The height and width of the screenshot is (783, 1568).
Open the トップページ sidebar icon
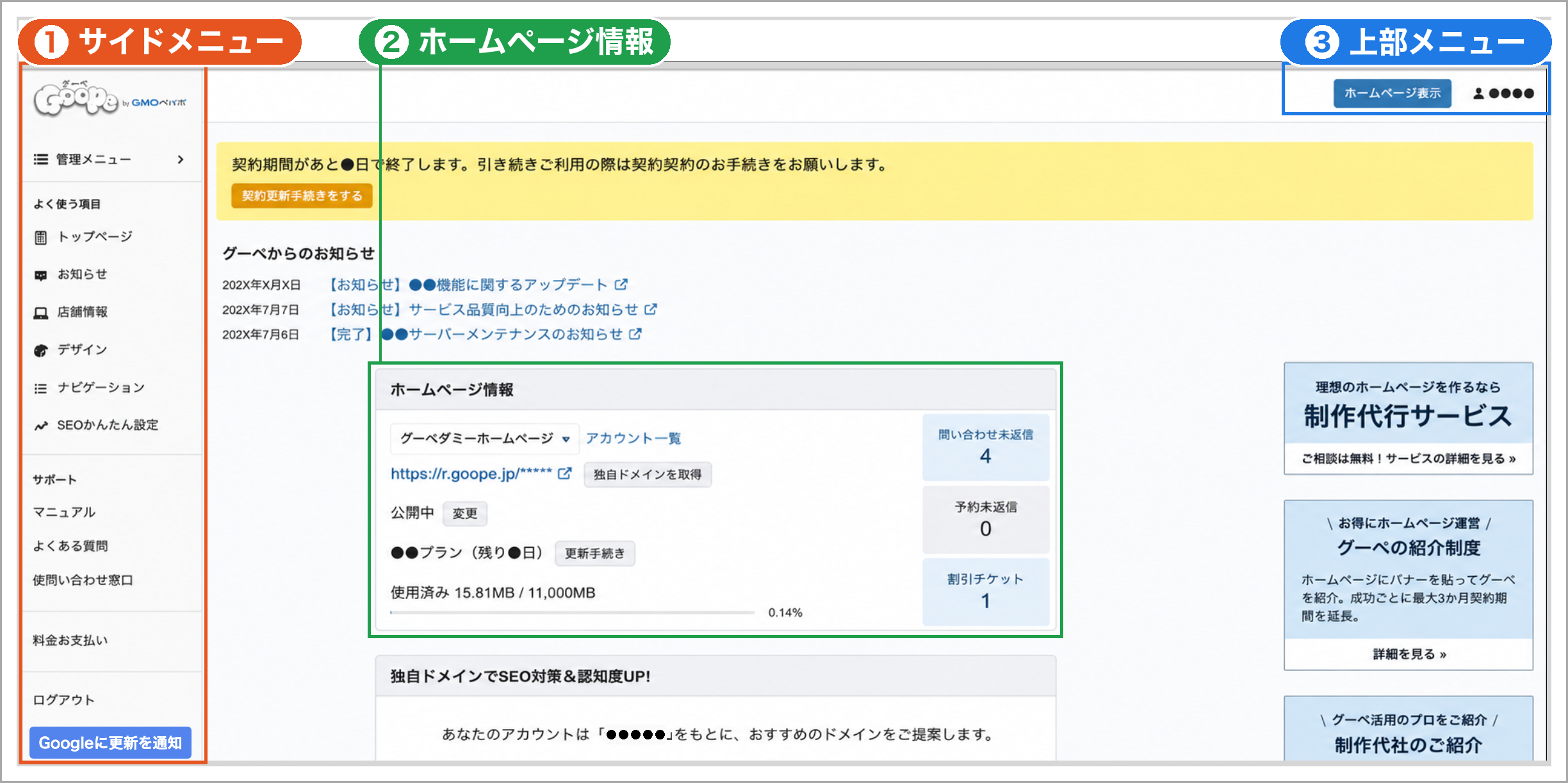pos(41,238)
